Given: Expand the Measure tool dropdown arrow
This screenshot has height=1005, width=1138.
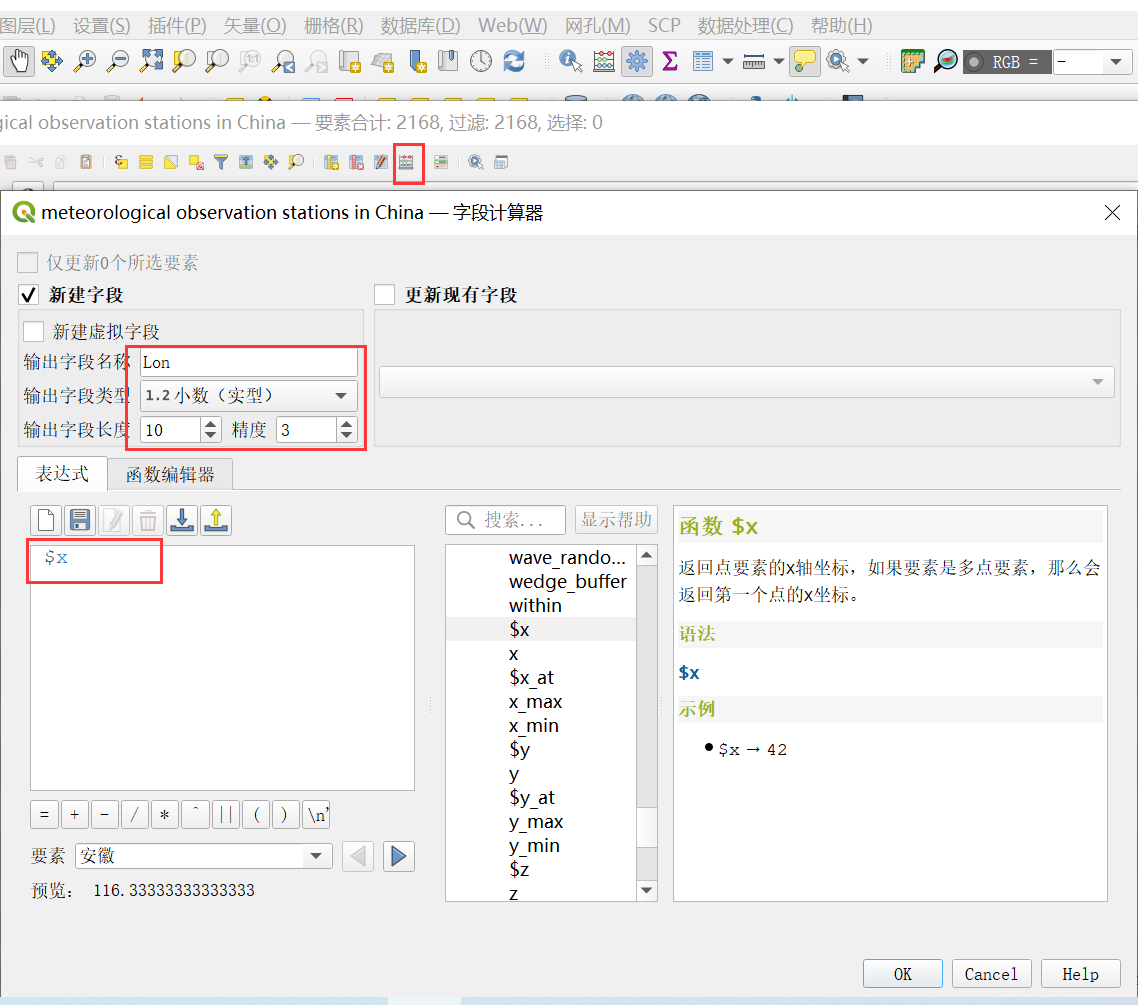Looking at the screenshot, I should [779, 62].
